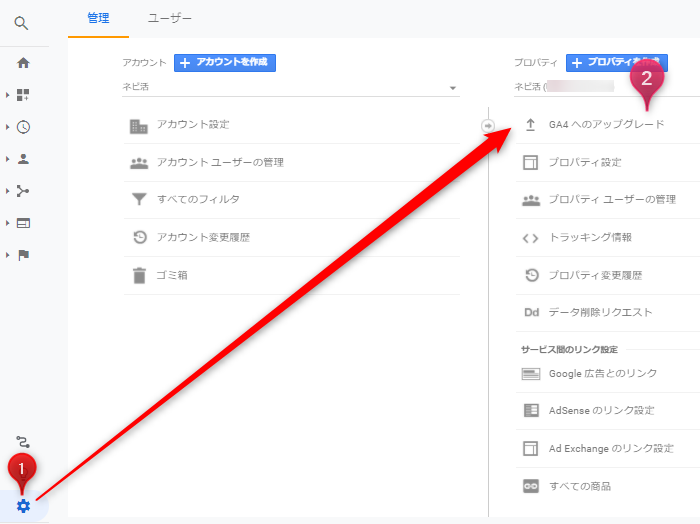The image size is (700, 524).
Task: Switch to the ユーザー tab
Action: click(169, 18)
